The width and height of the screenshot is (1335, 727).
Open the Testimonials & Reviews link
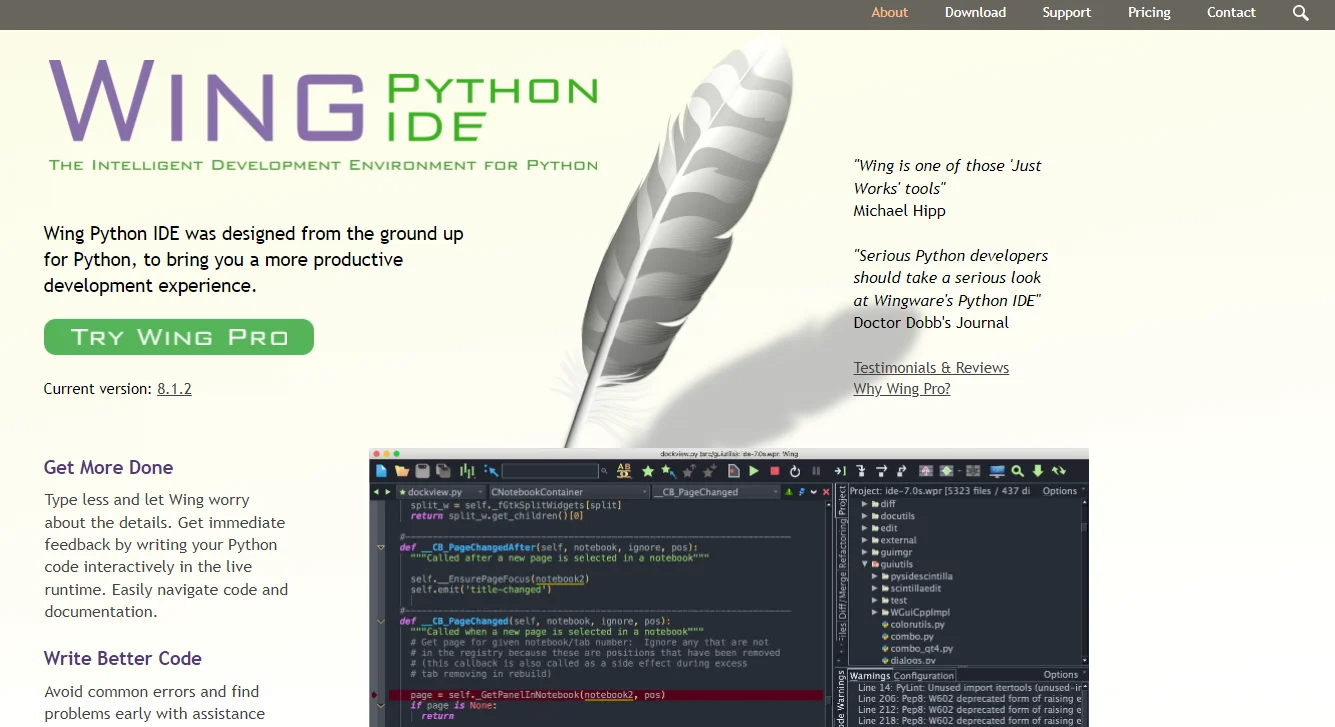pyautogui.click(x=931, y=368)
